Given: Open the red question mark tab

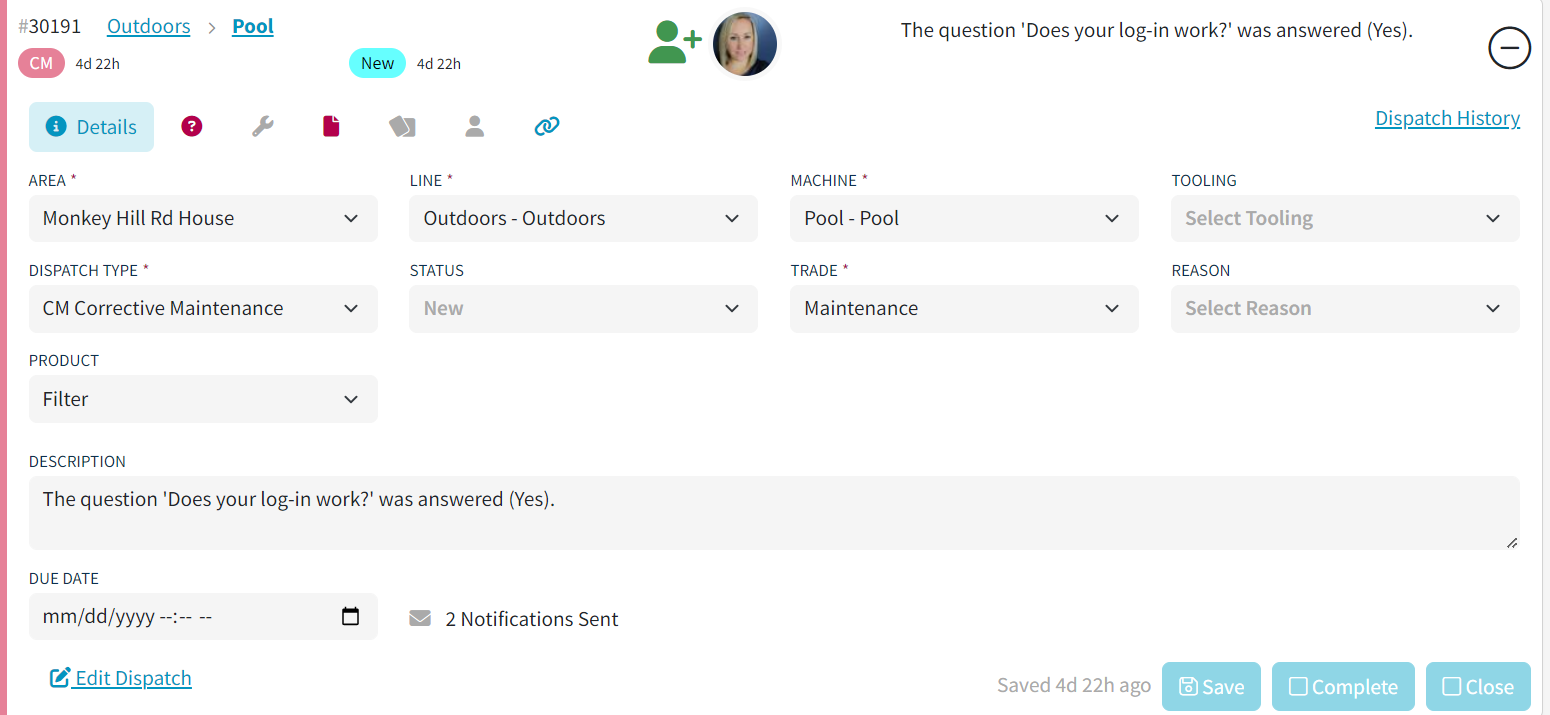Looking at the screenshot, I should click(192, 126).
